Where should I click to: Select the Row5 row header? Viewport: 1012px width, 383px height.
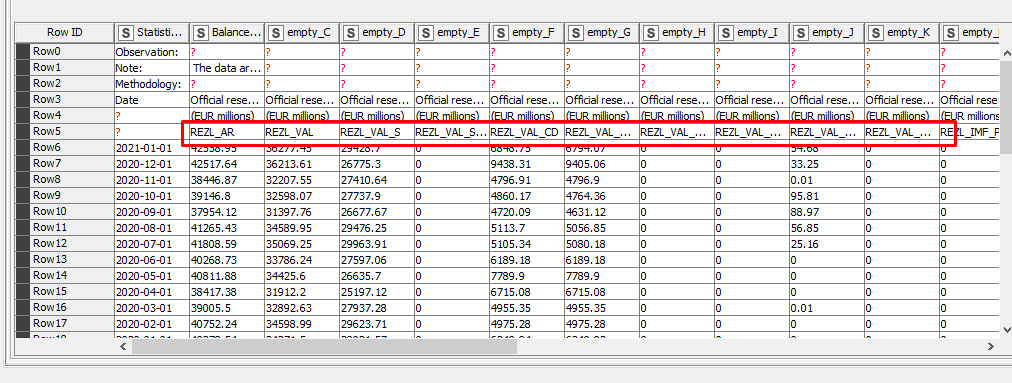(x=65, y=131)
